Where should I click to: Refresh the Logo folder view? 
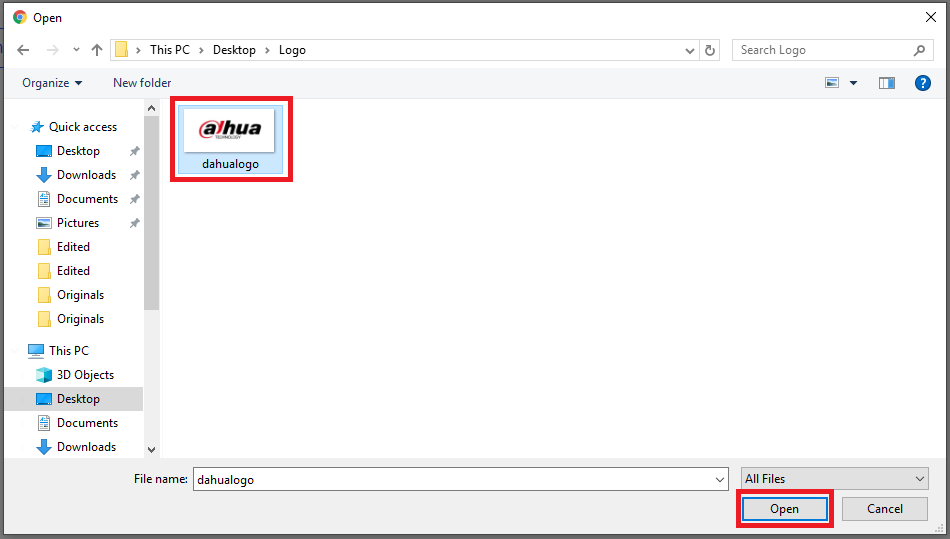pyautogui.click(x=710, y=50)
